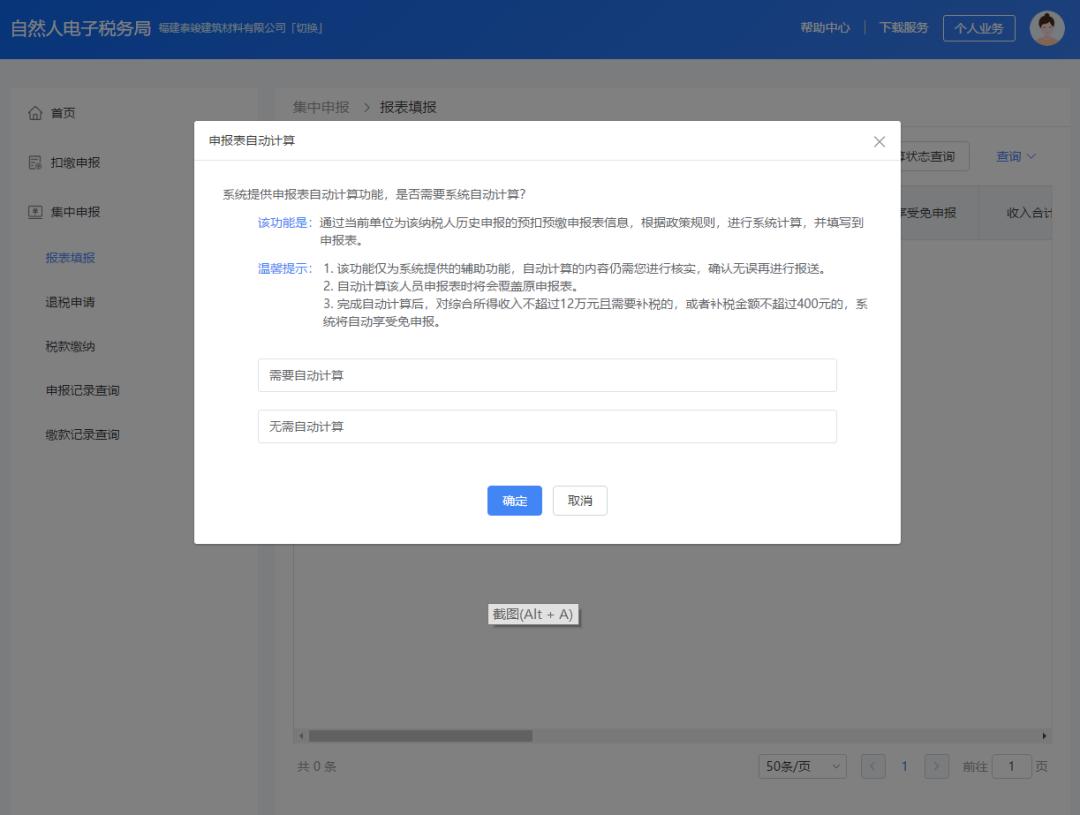Image resolution: width=1080 pixels, height=815 pixels.
Task: Open 帮助中心 from the top bar
Action: [x=824, y=27]
